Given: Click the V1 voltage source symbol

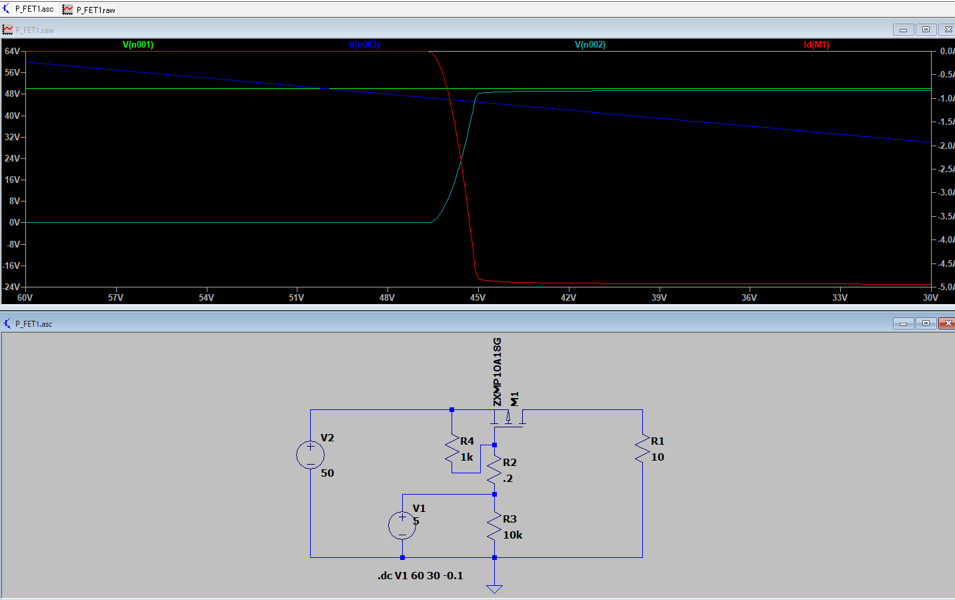Looking at the screenshot, I should click(402, 525).
